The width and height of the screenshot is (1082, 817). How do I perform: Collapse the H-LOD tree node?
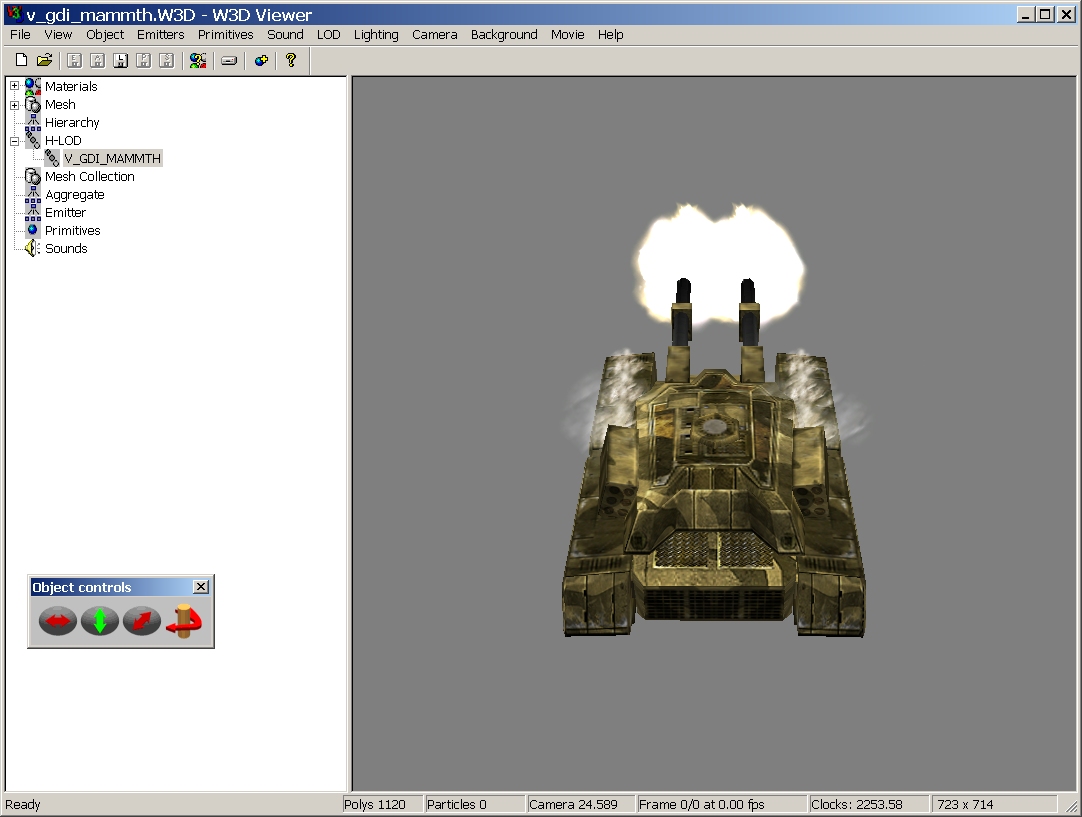coord(14,141)
